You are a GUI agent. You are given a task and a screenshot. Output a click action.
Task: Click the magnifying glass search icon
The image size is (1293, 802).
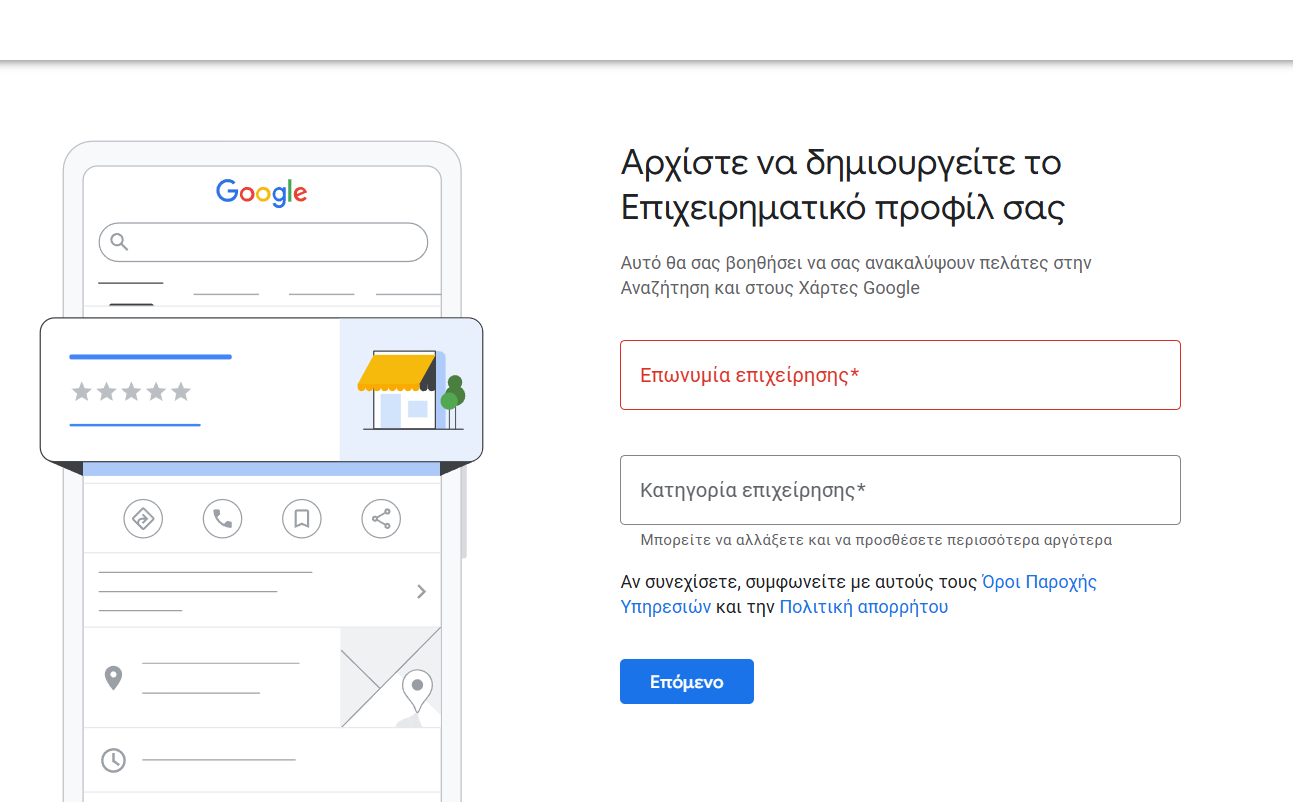(x=119, y=241)
